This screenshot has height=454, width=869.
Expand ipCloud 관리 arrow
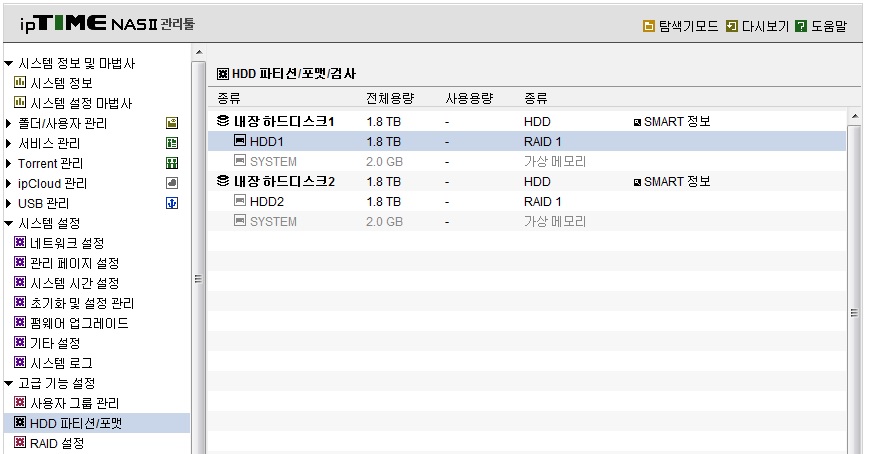[8, 183]
